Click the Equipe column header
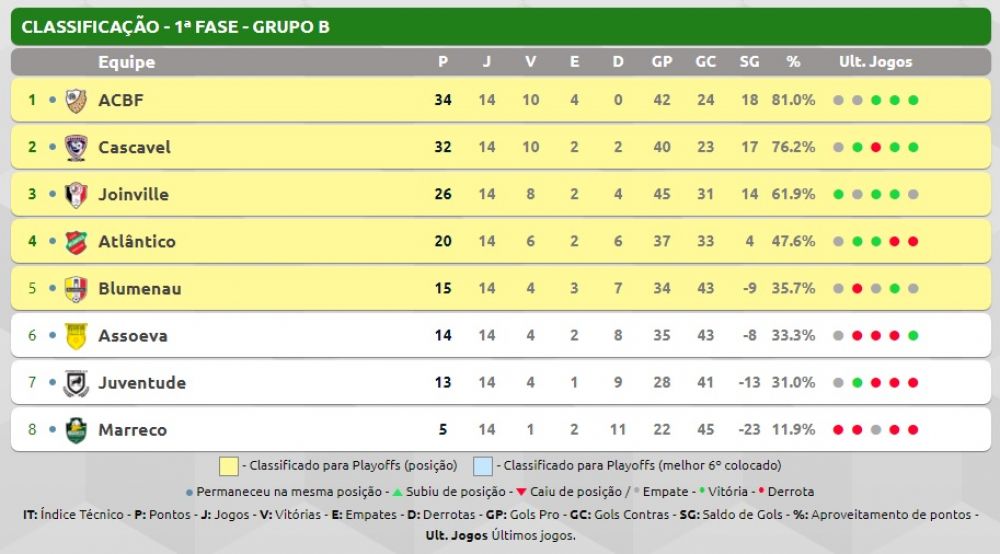This screenshot has height=554, width=1000. click(x=126, y=62)
